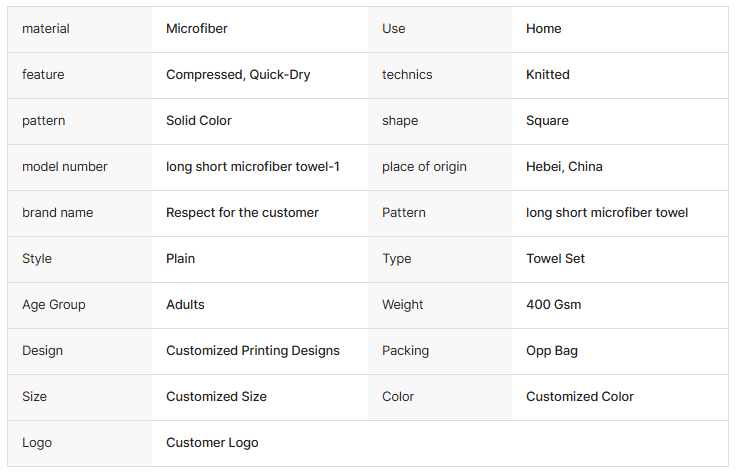736x476 pixels.
Task: Click the Microfiber material value
Action: pyautogui.click(x=197, y=29)
